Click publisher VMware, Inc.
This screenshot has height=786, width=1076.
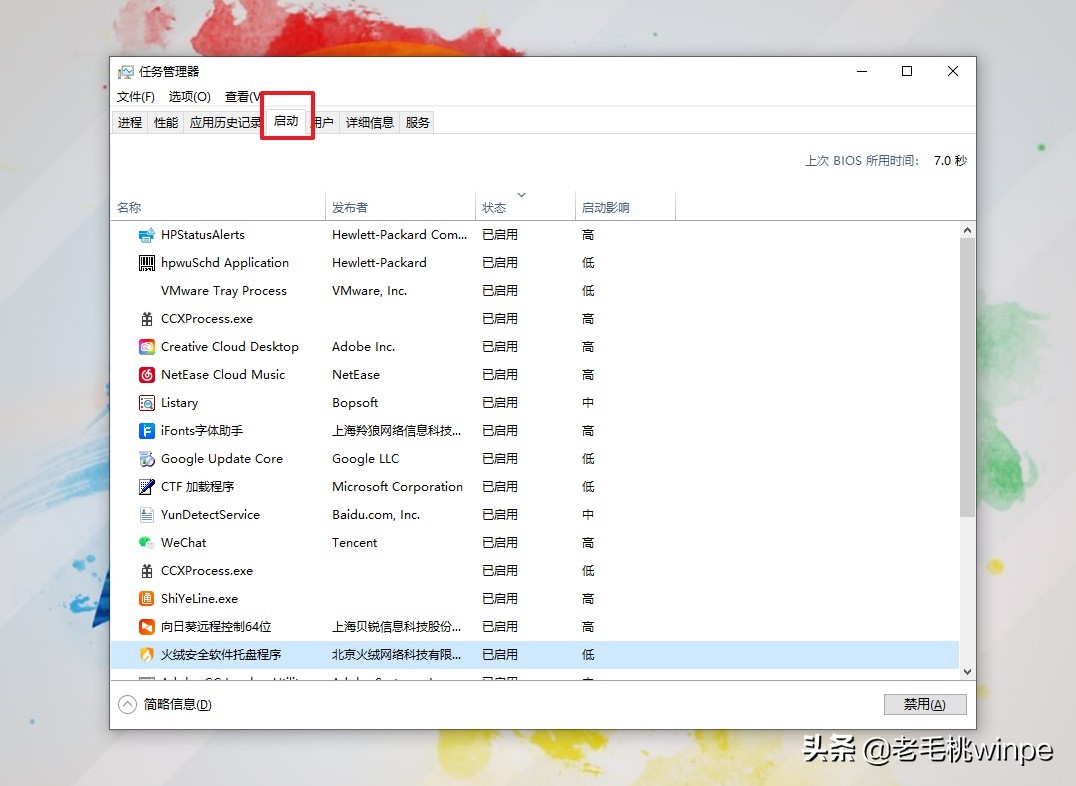[369, 291]
